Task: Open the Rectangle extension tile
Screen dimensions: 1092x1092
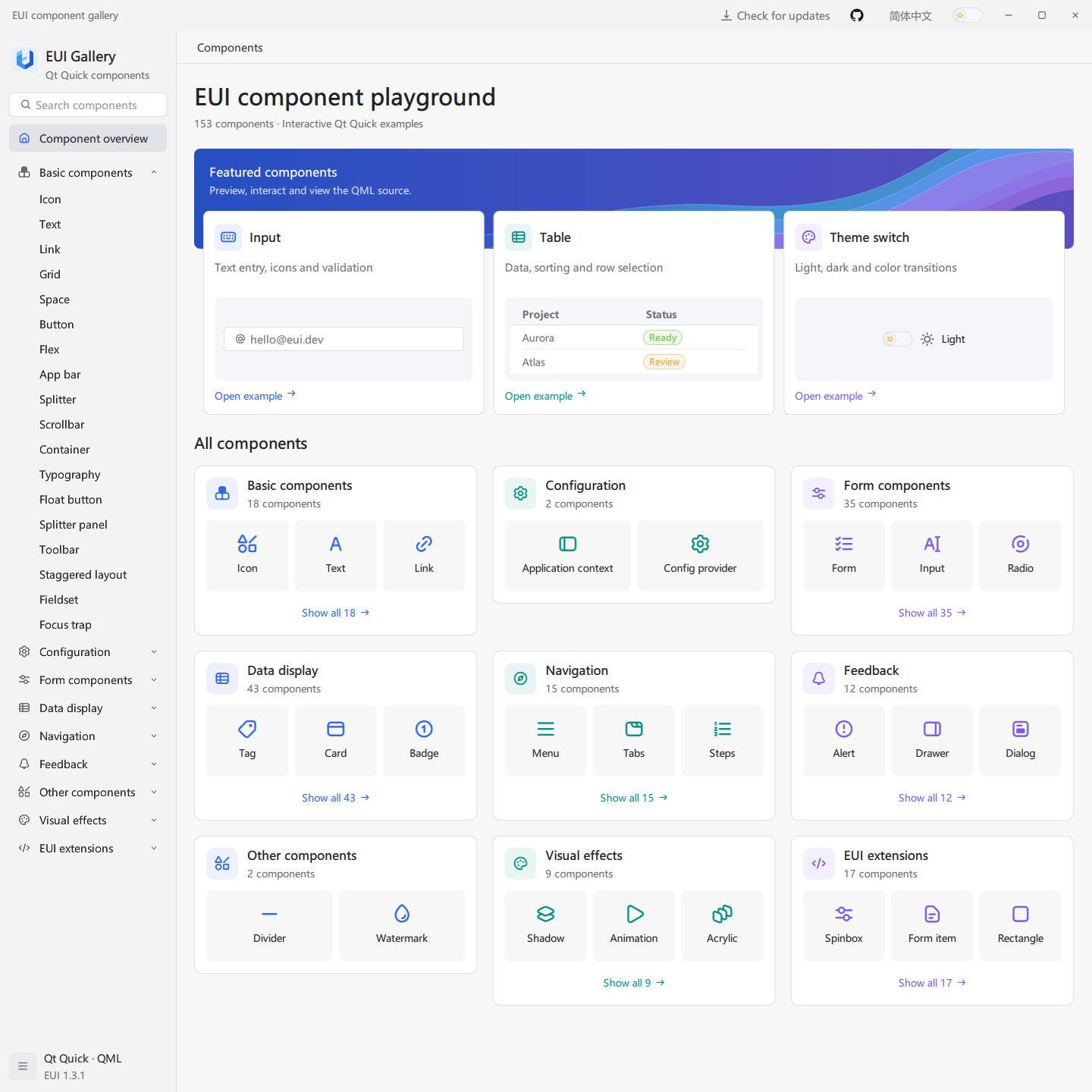Action: (1021, 926)
